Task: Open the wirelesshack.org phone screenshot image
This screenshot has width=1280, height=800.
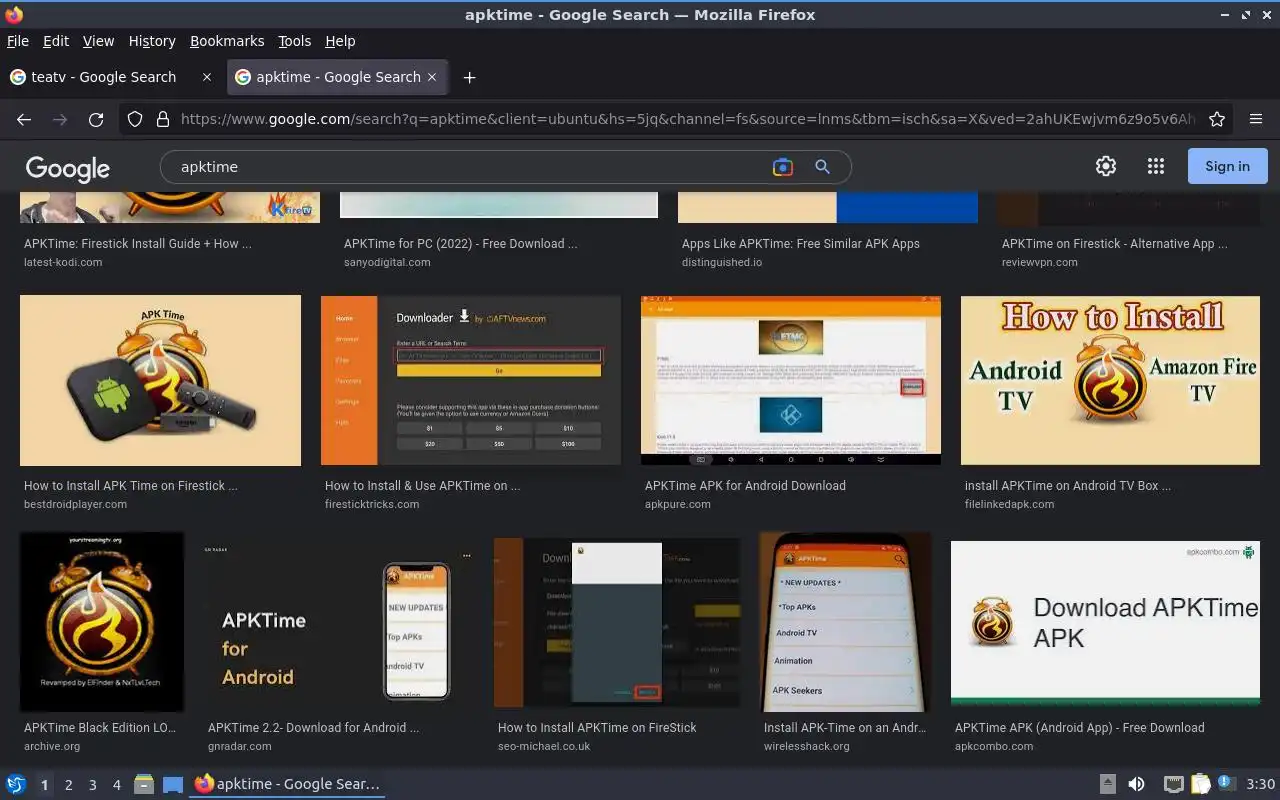Action: (845, 621)
